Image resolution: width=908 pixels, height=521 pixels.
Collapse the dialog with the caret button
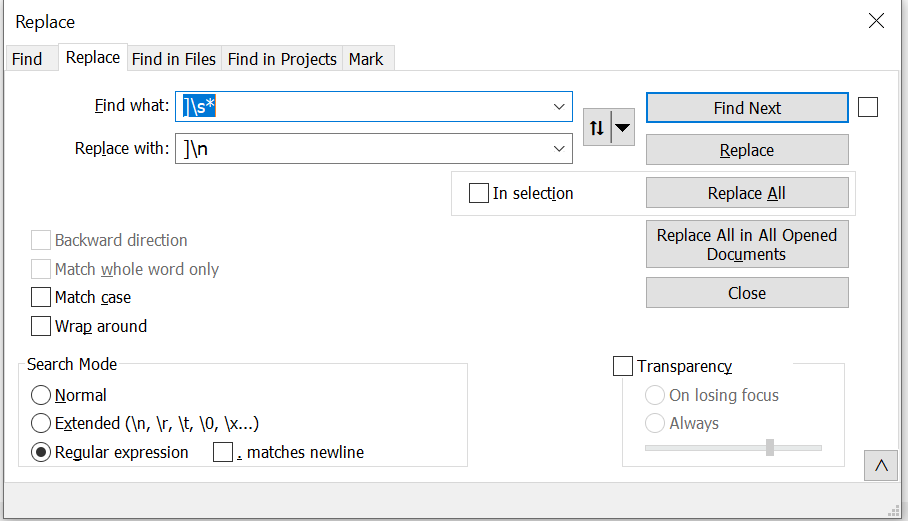tap(881, 466)
